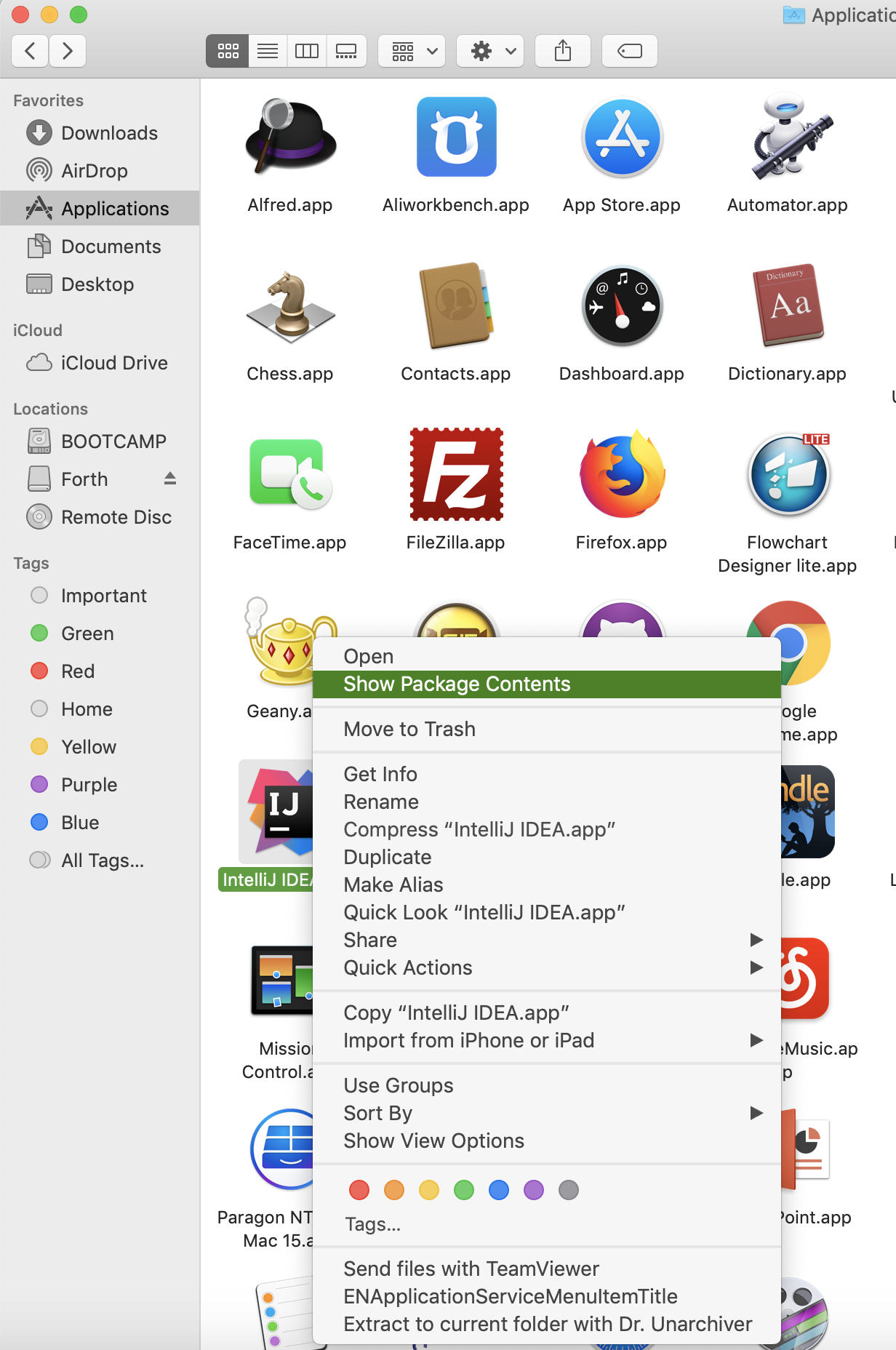Screen dimensions: 896x1350
Task: Choose Extract to current folder with Dr. Unarchiver
Action: 547,1324
